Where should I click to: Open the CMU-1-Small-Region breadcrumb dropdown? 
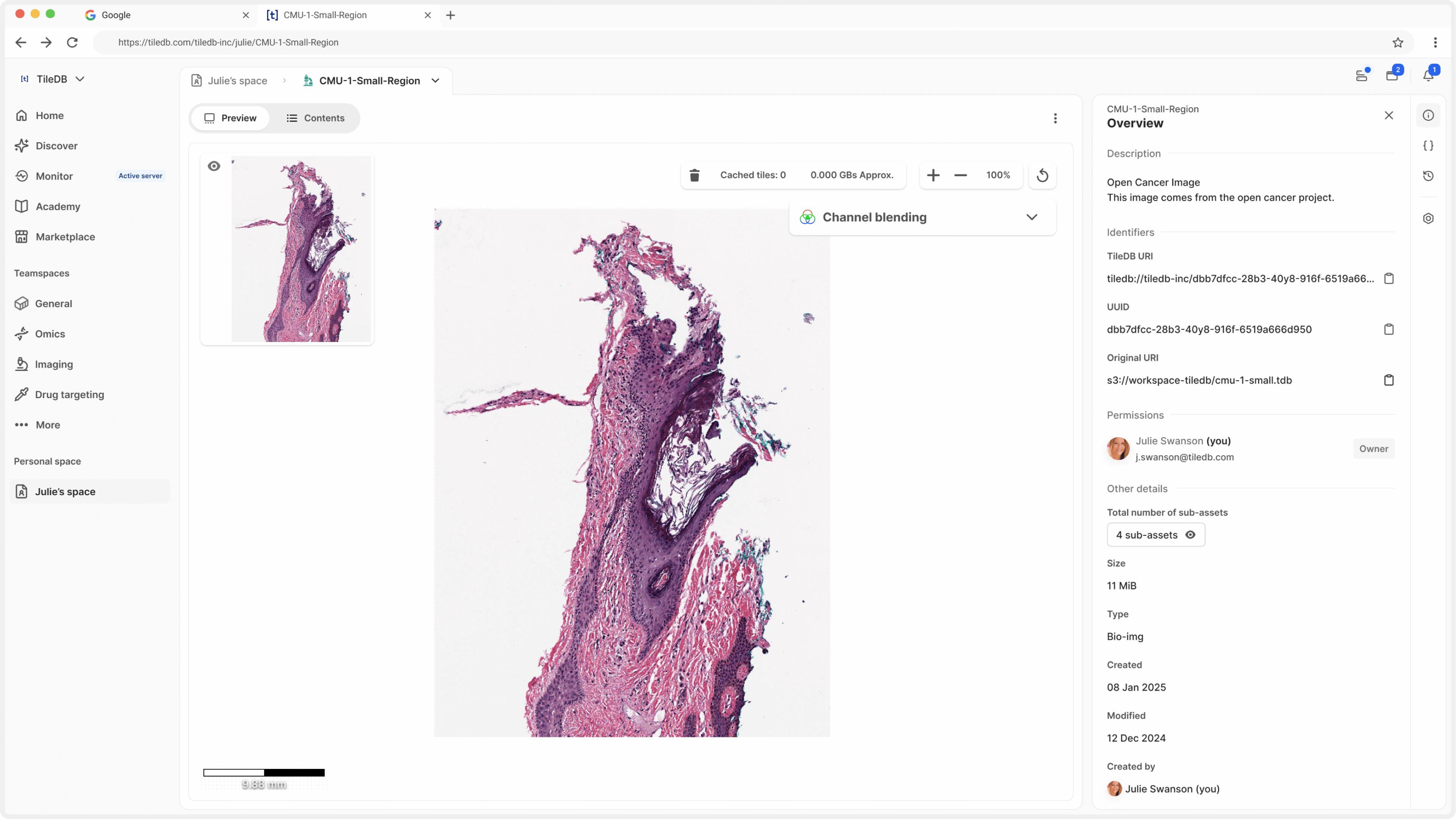point(436,81)
